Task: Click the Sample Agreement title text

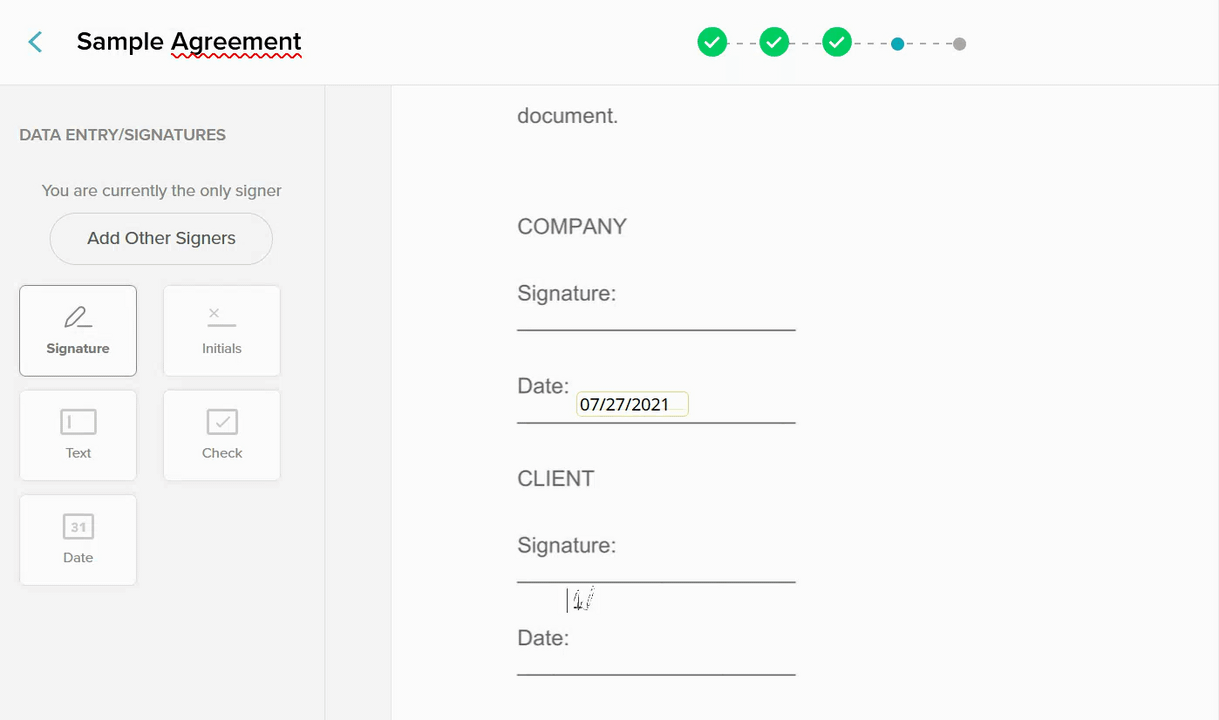Action: coord(188,42)
